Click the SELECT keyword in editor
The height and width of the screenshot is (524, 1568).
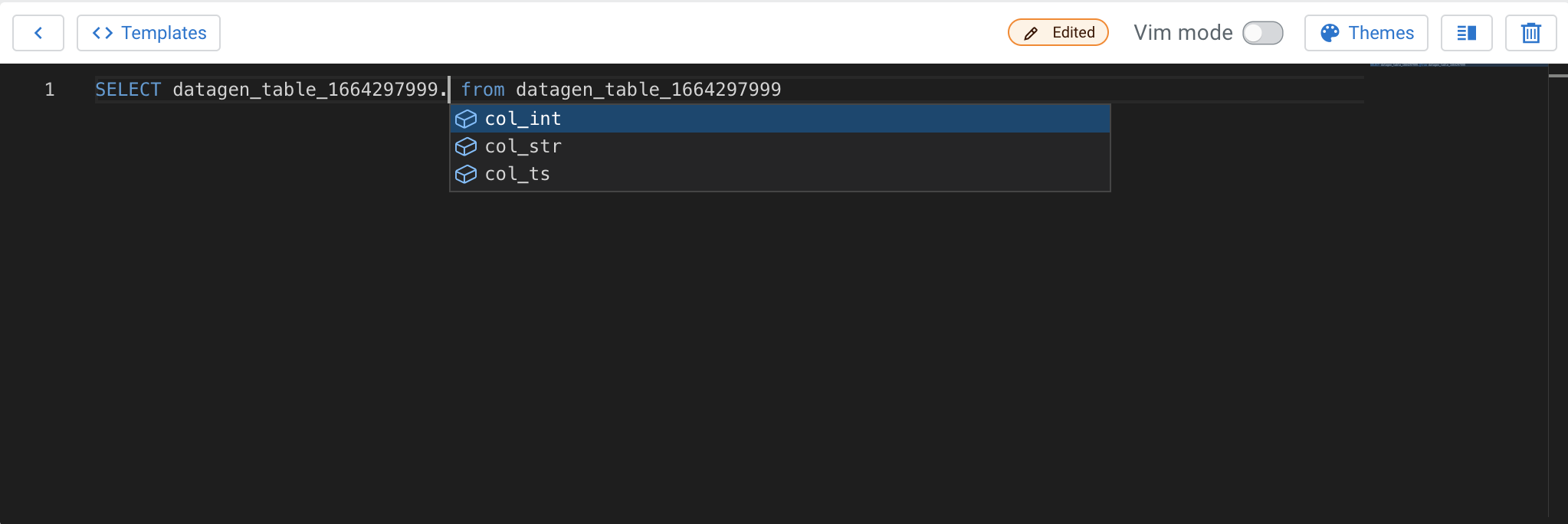click(x=128, y=90)
